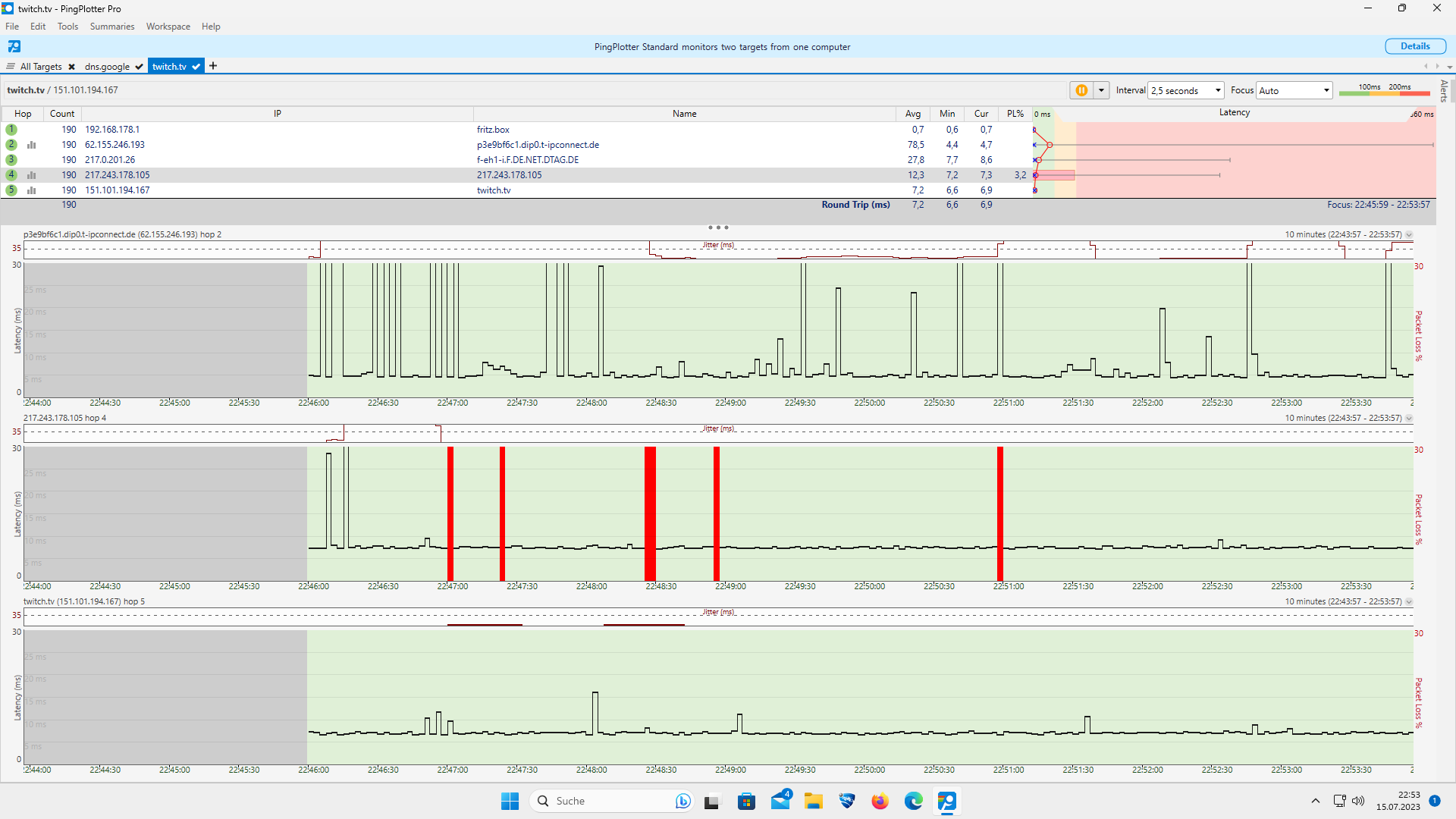Expand the timescale chevron on the hop 2 graph

(1409, 234)
